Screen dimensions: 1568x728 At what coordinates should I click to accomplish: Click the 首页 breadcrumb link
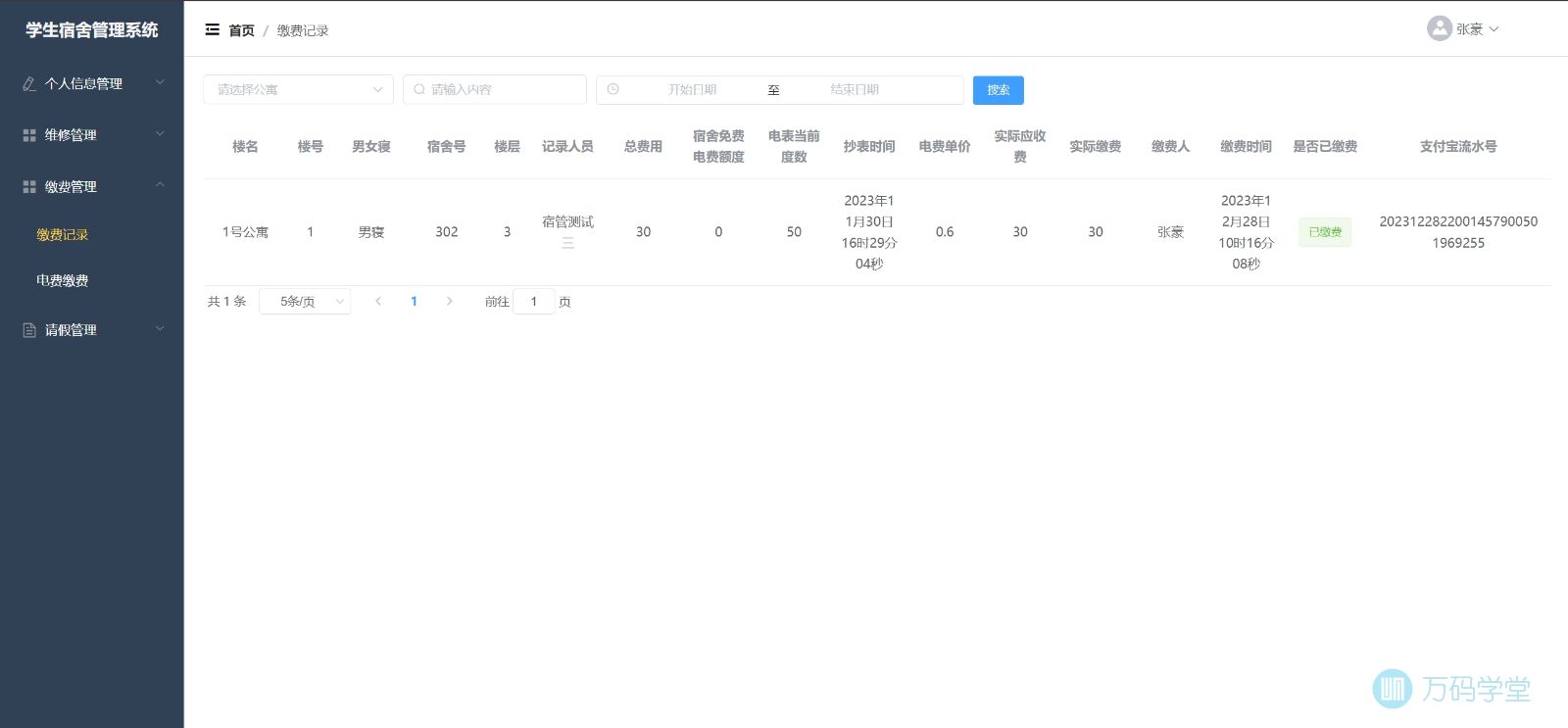coord(241,30)
